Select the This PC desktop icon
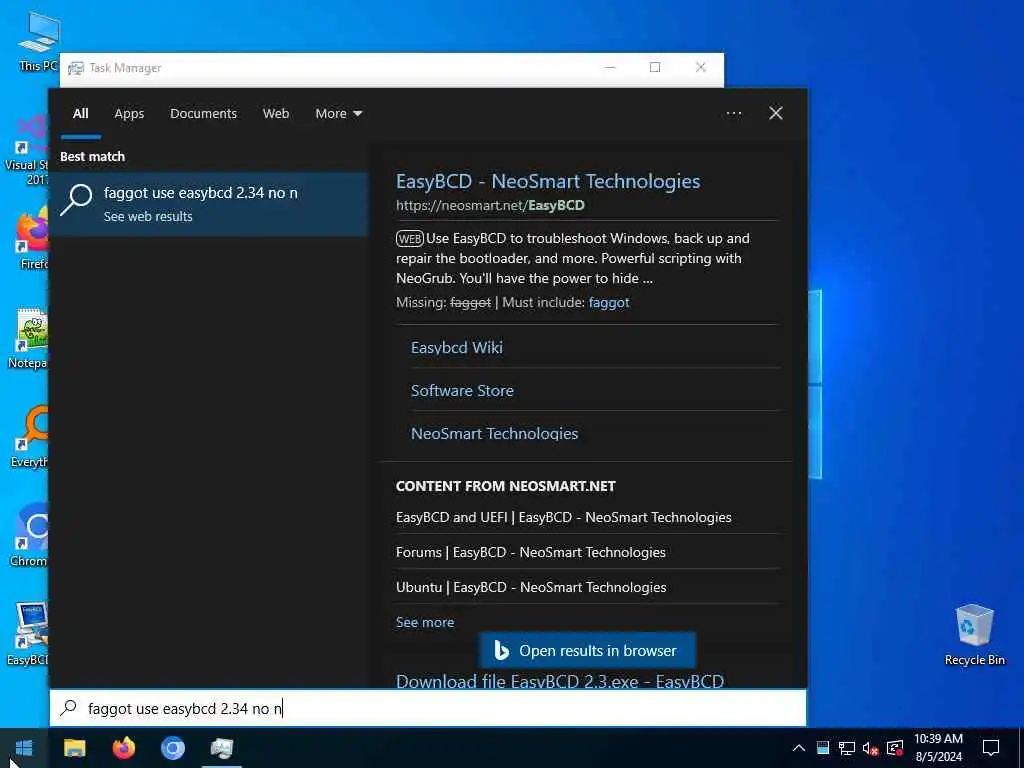The image size is (1024, 768). [x=38, y=41]
